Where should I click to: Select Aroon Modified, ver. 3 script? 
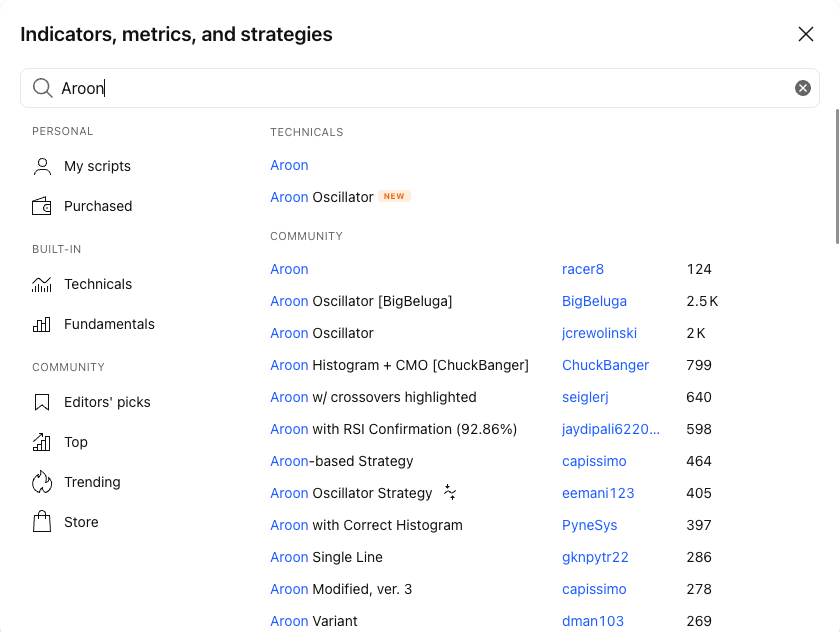(341, 590)
